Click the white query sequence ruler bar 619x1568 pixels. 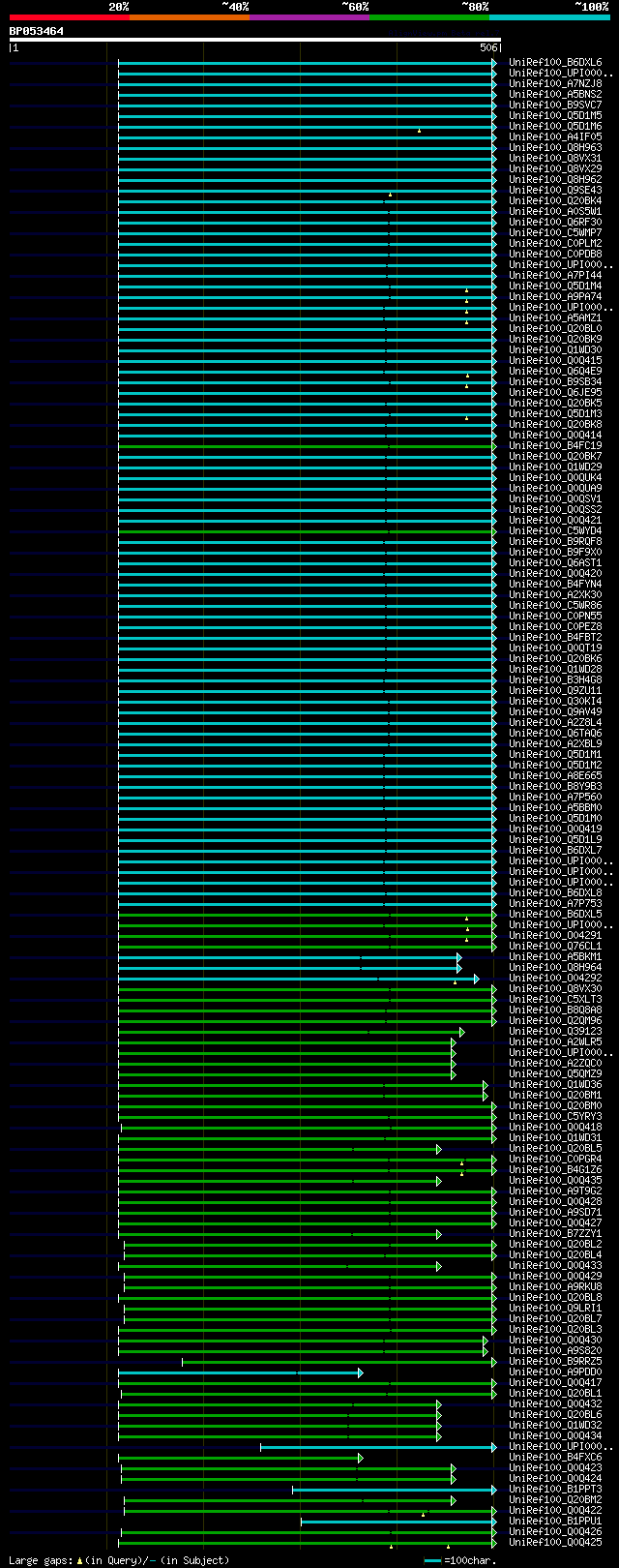click(x=255, y=40)
